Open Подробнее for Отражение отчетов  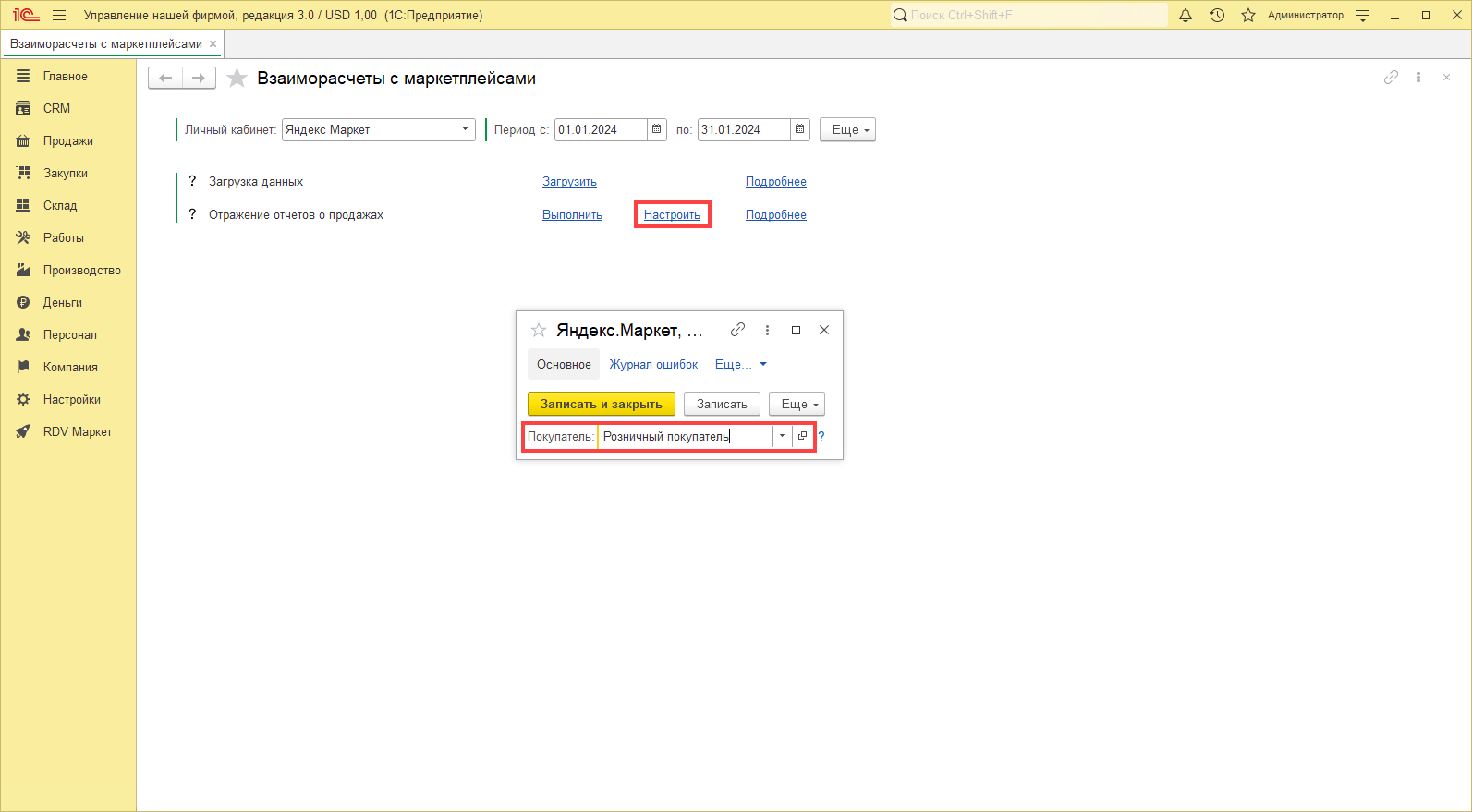pos(776,214)
